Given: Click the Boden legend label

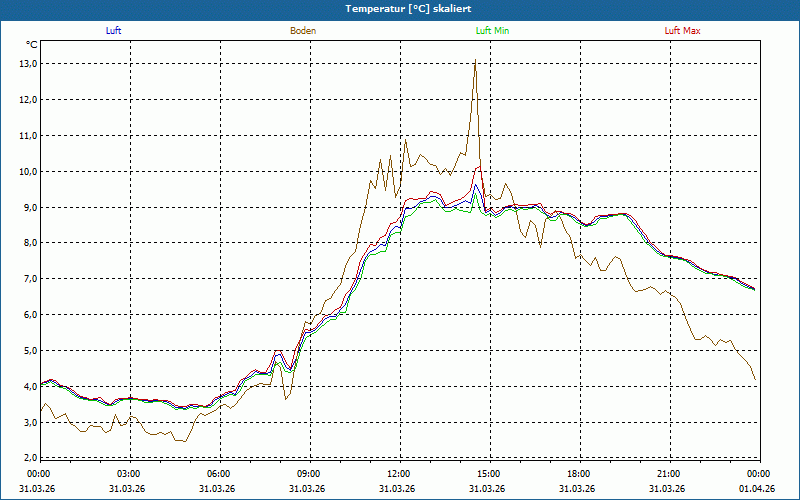Looking at the screenshot, I should coord(303,31).
